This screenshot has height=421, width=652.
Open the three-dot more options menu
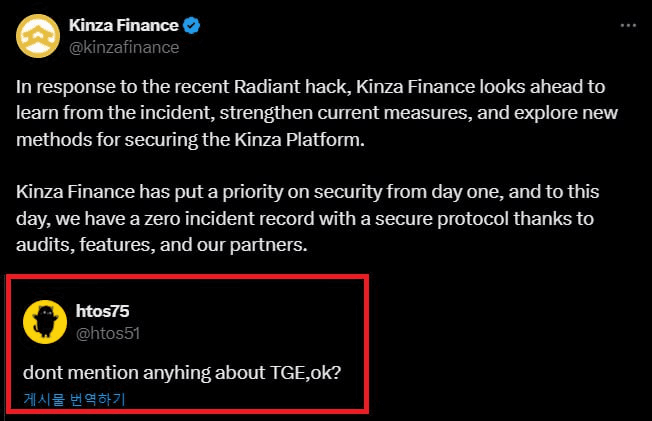click(x=628, y=26)
